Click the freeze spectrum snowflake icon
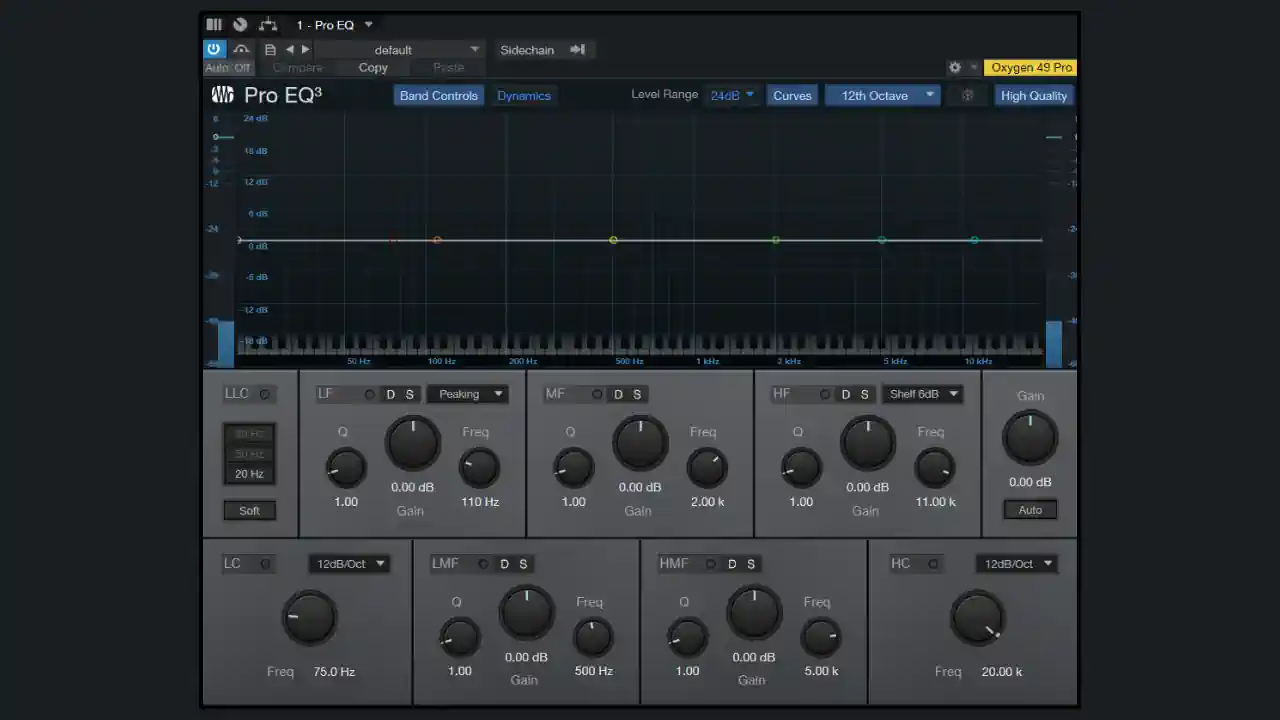The height and width of the screenshot is (720, 1280). (x=967, y=96)
